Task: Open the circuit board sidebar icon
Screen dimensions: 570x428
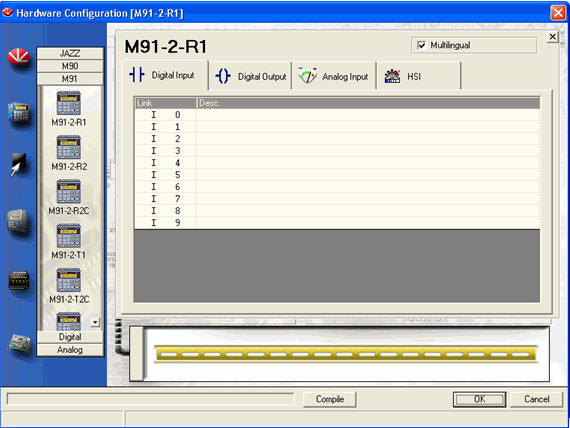Action: tap(20, 344)
